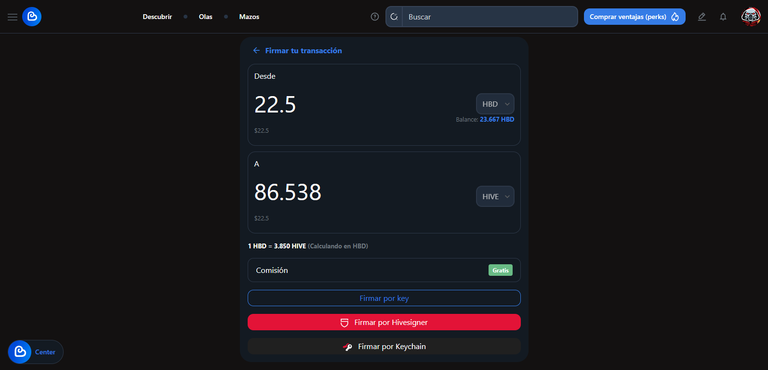Image resolution: width=768 pixels, height=370 pixels.
Task: Click the Firmar tu transacción heading link
Action: pos(303,50)
